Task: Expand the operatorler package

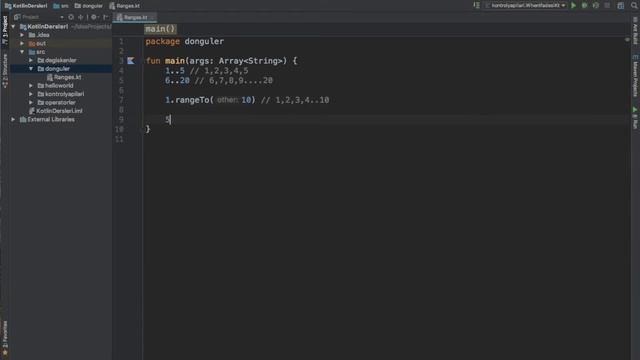Action: (31, 102)
